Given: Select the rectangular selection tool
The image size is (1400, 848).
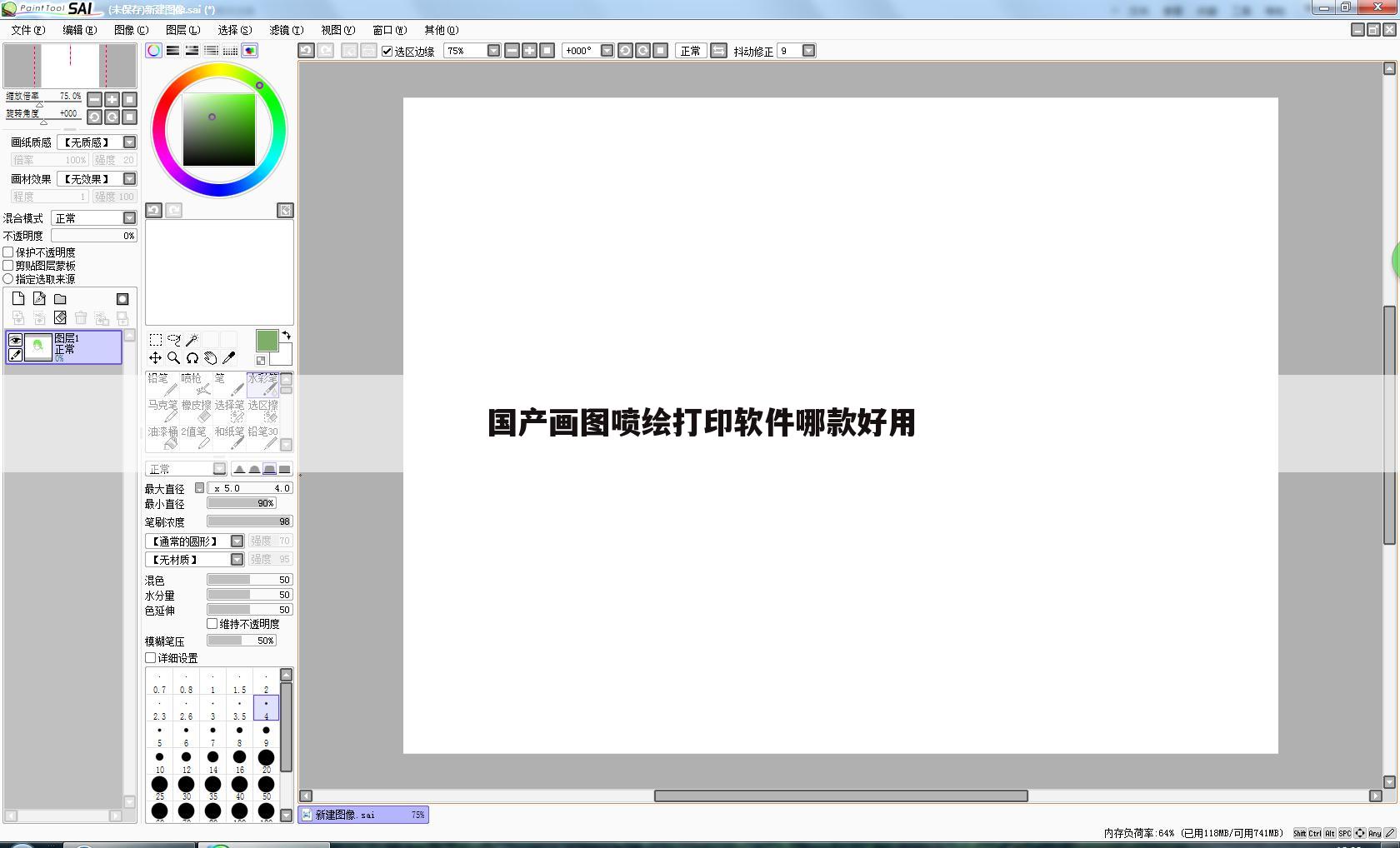Looking at the screenshot, I should click(x=155, y=340).
